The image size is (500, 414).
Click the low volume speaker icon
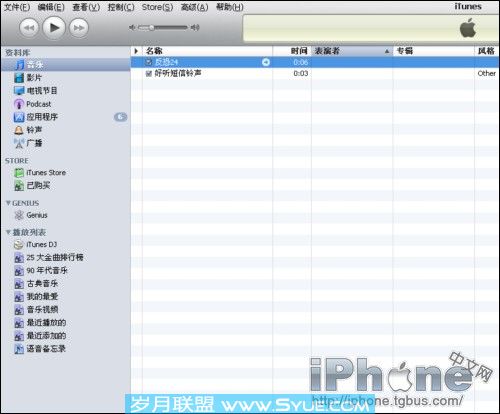[132, 28]
